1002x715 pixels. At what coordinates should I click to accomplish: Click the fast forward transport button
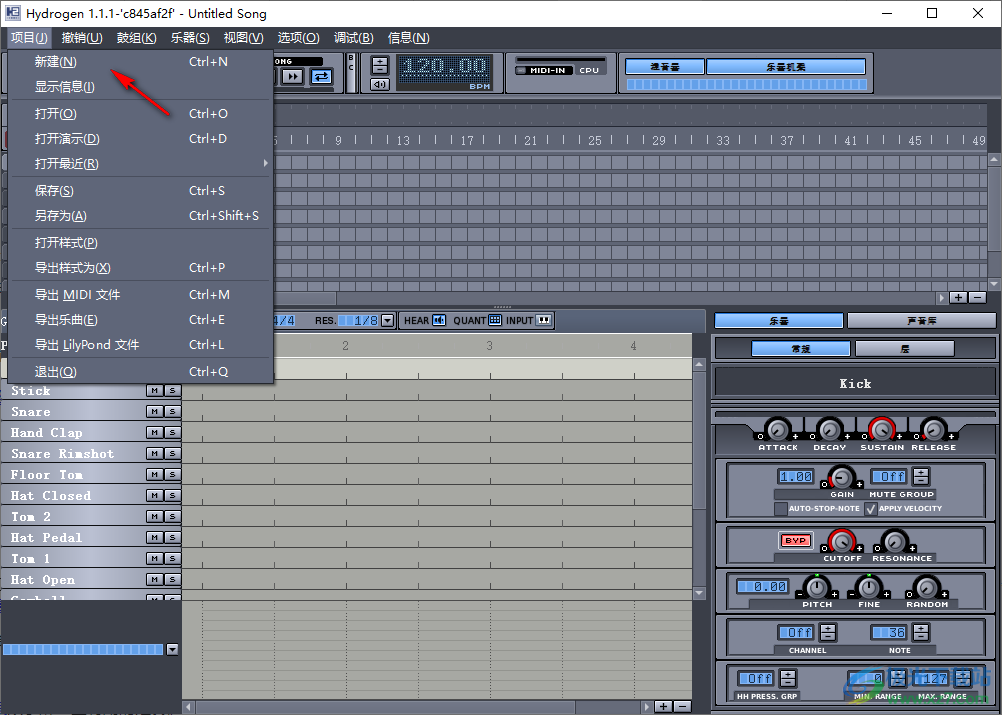[x=293, y=77]
